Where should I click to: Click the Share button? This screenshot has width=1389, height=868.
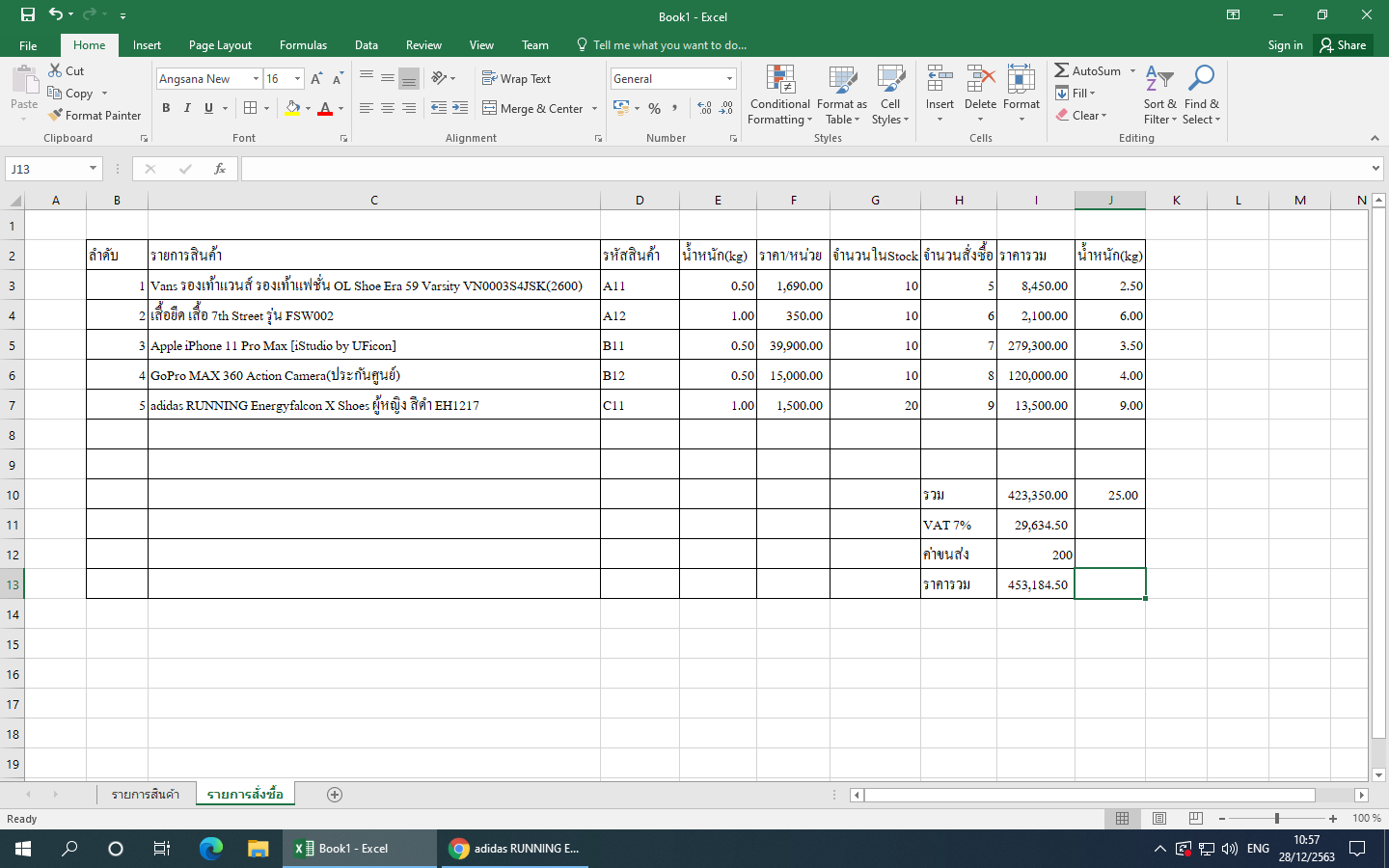pyautogui.click(x=1343, y=45)
